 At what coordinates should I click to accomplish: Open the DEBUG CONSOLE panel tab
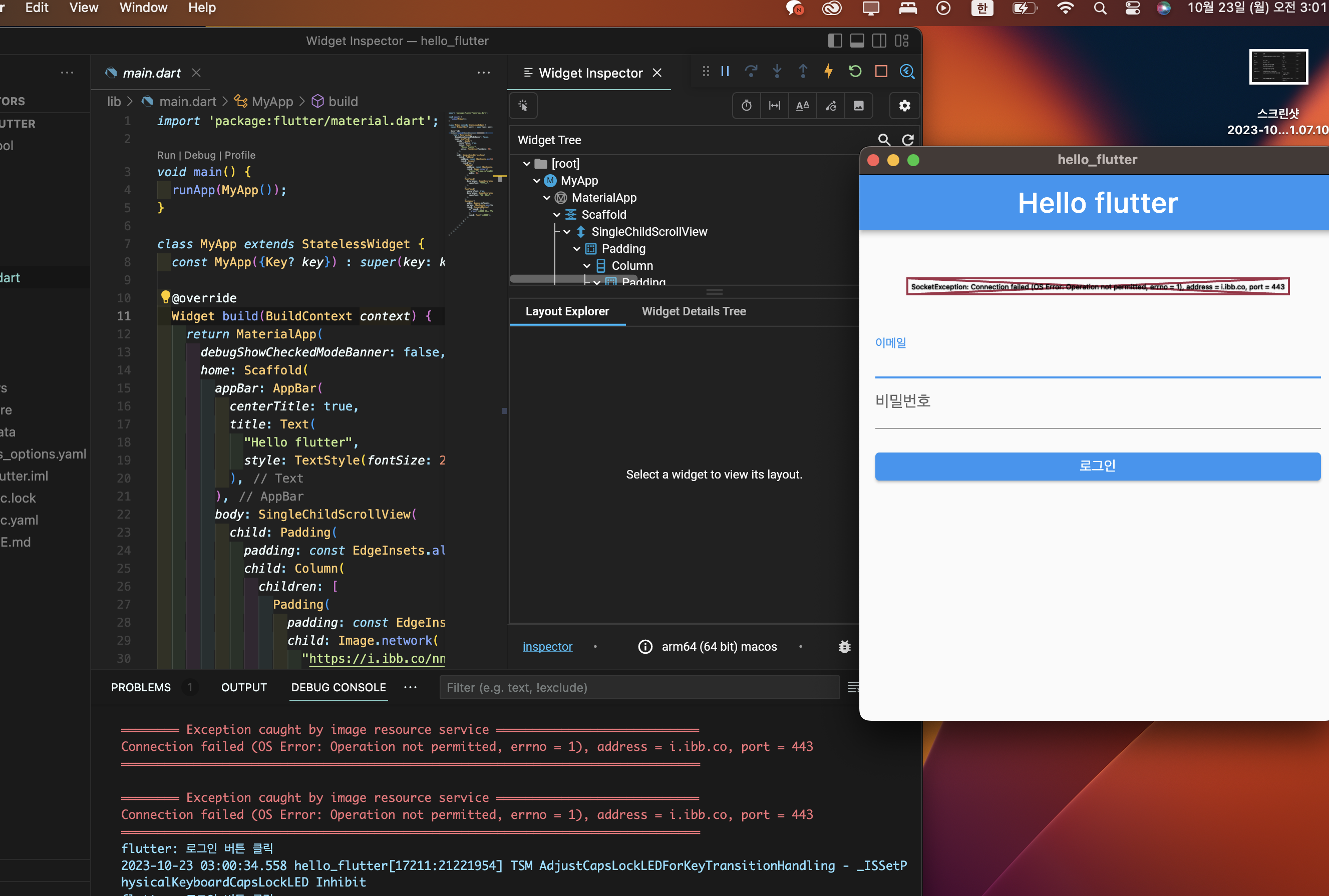(x=339, y=687)
